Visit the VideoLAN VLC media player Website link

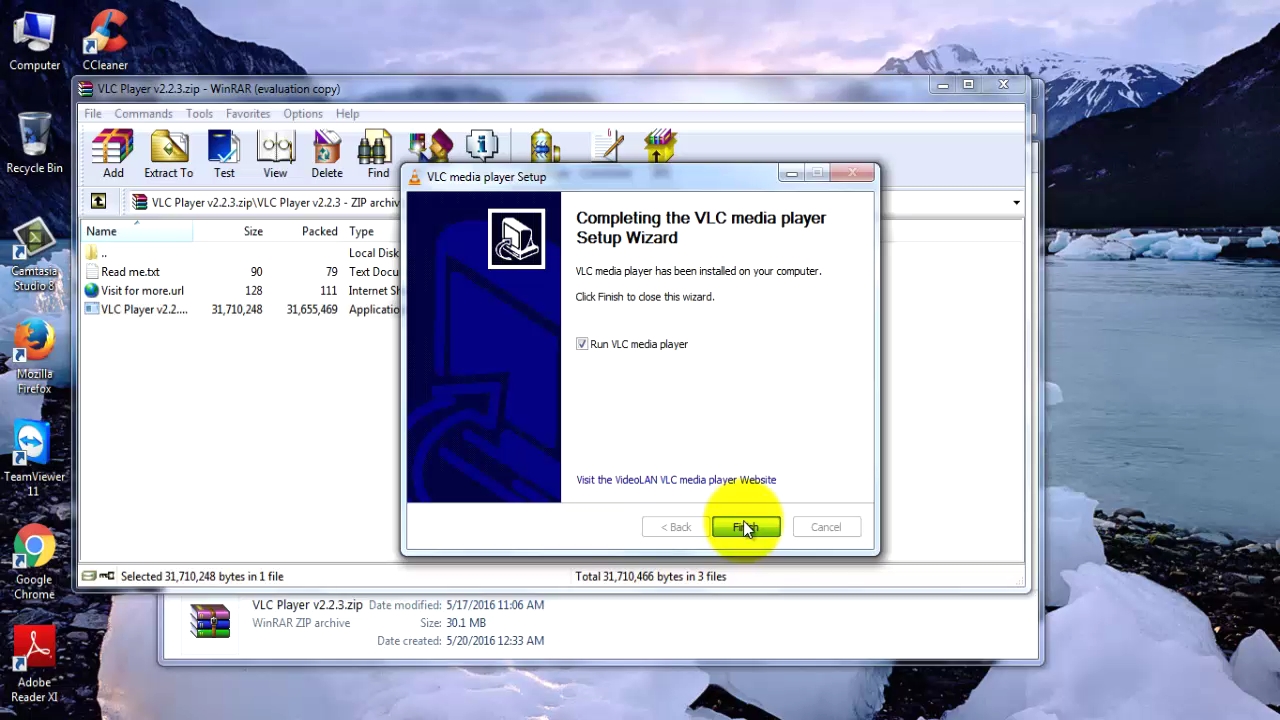[676, 480]
